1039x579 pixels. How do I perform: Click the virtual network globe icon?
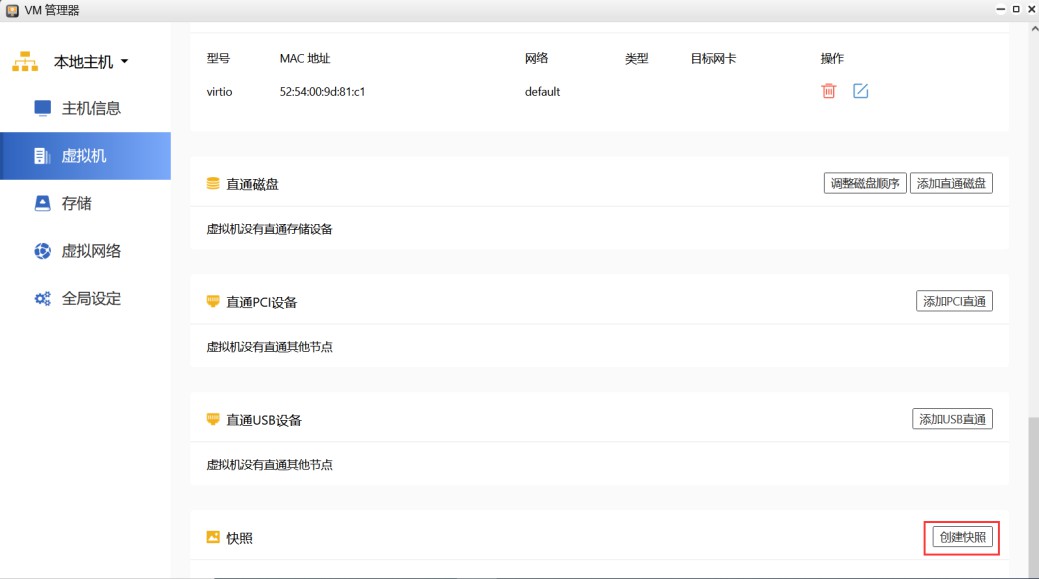(42, 251)
